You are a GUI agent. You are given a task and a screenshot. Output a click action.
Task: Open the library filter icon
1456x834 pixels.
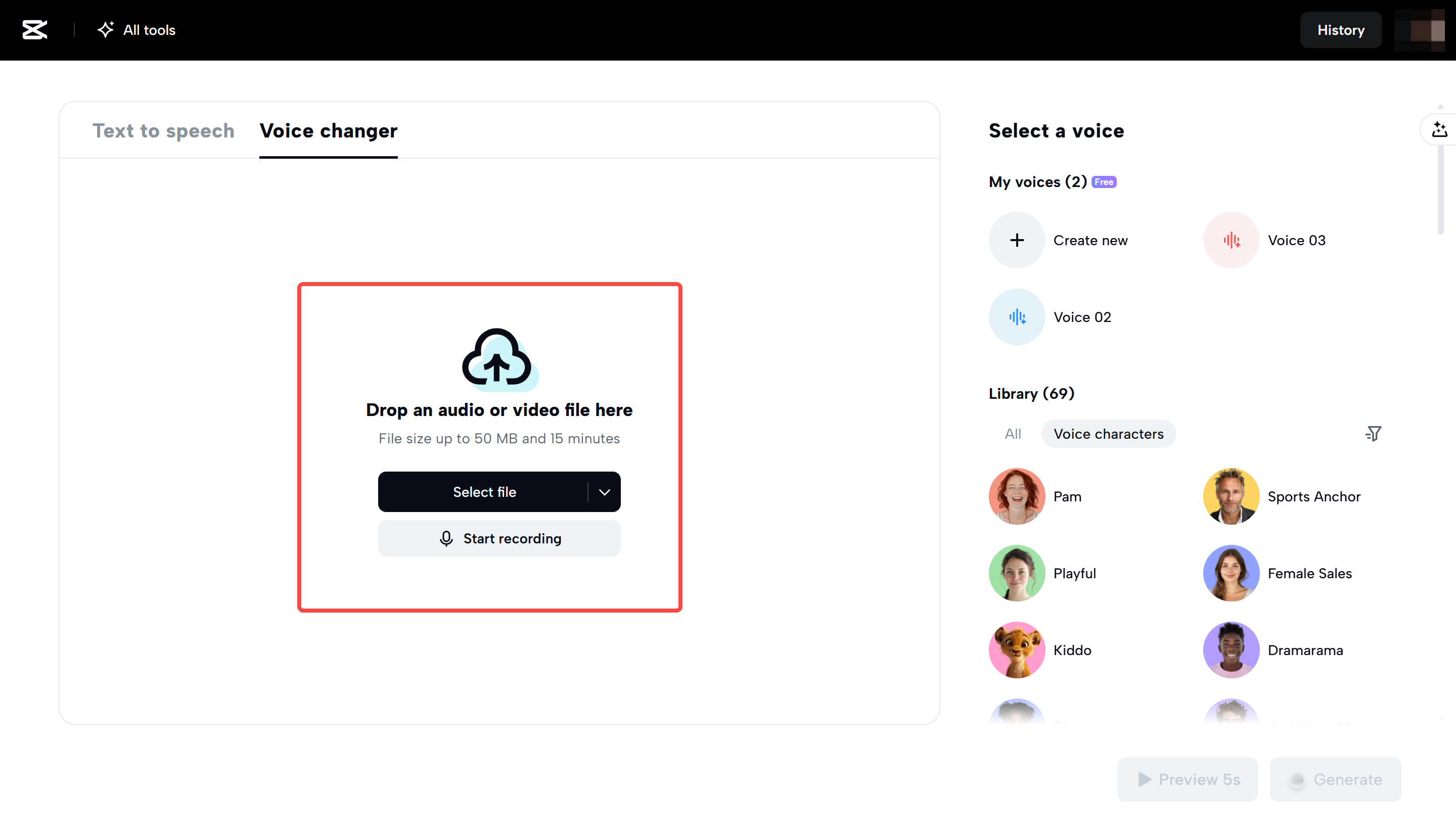(x=1373, y=434)
